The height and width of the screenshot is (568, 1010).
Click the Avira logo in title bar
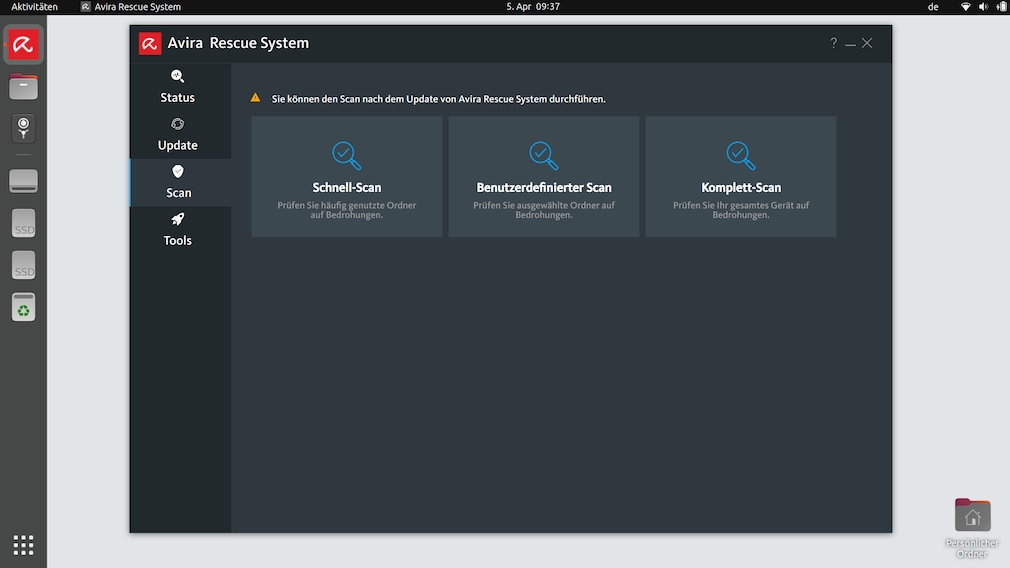point(150,43)
